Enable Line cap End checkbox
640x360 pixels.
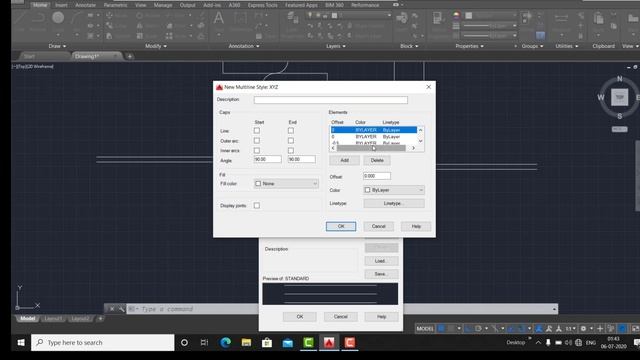click(291, 131)
